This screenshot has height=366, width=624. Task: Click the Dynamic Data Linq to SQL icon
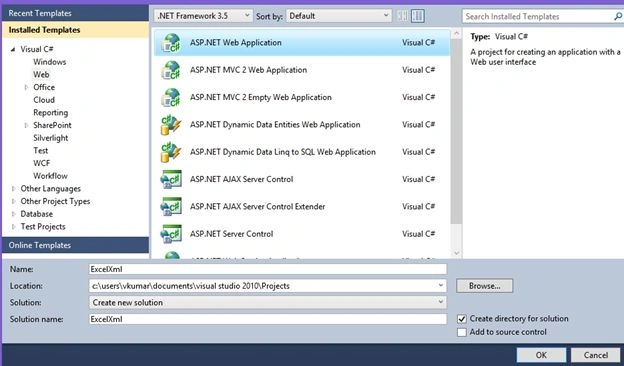click(171, 152)
